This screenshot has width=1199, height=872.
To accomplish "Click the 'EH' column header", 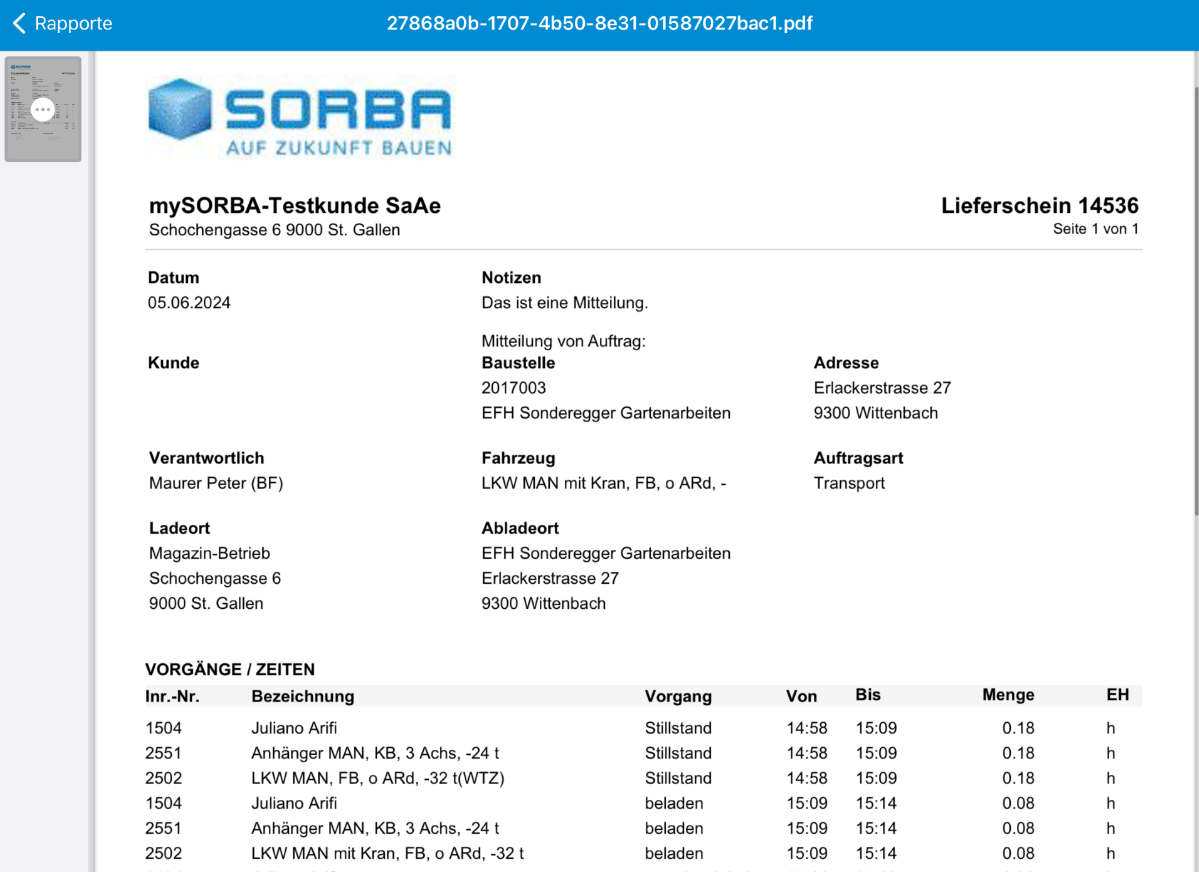I will pyautogui.click(x=1117, y=695).
